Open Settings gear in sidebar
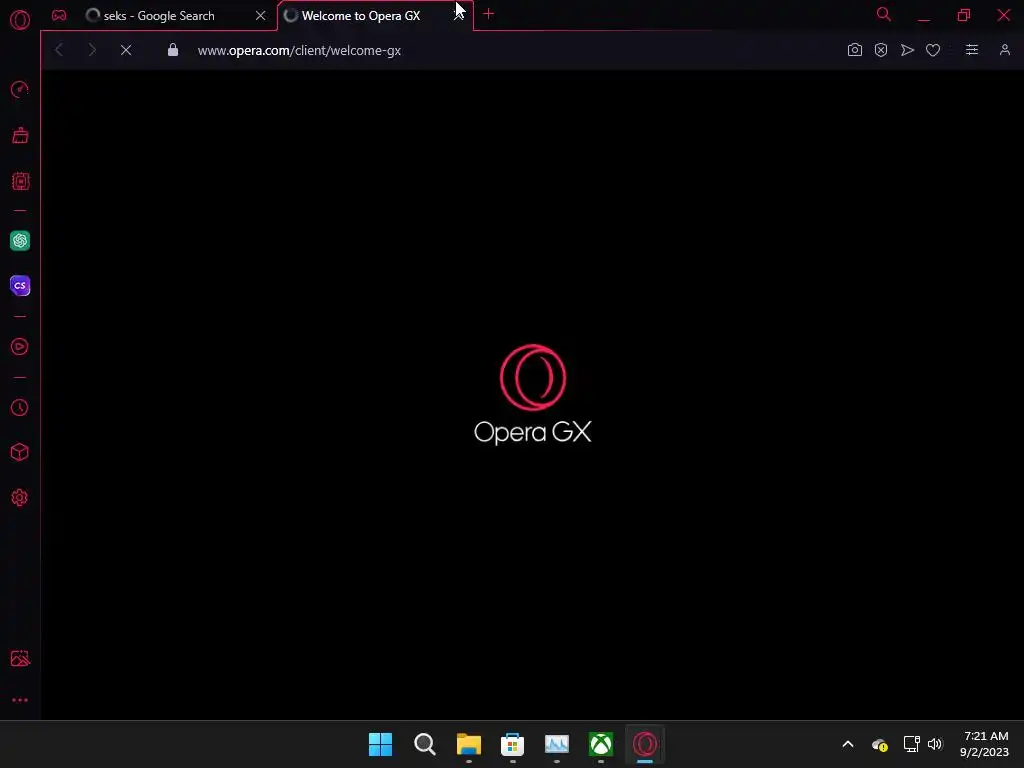1024x768 pixels. click(x=20, y=498)
